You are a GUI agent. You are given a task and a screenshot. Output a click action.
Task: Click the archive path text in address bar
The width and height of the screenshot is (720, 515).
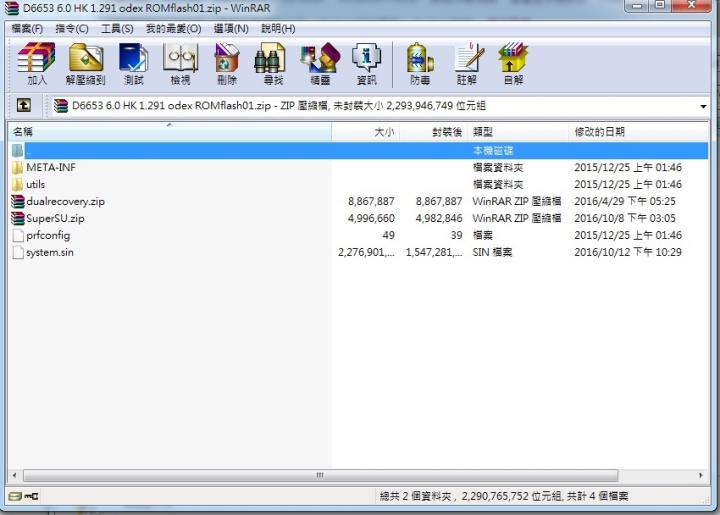279,106
